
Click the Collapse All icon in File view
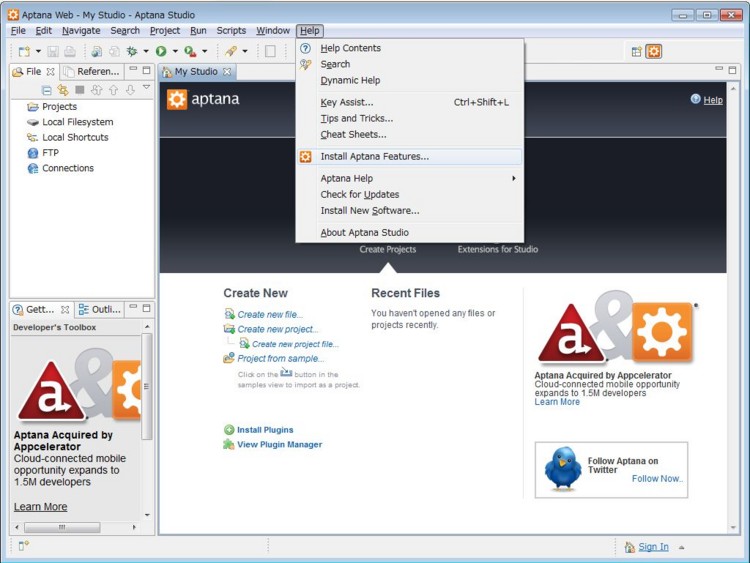click(46, 90)
